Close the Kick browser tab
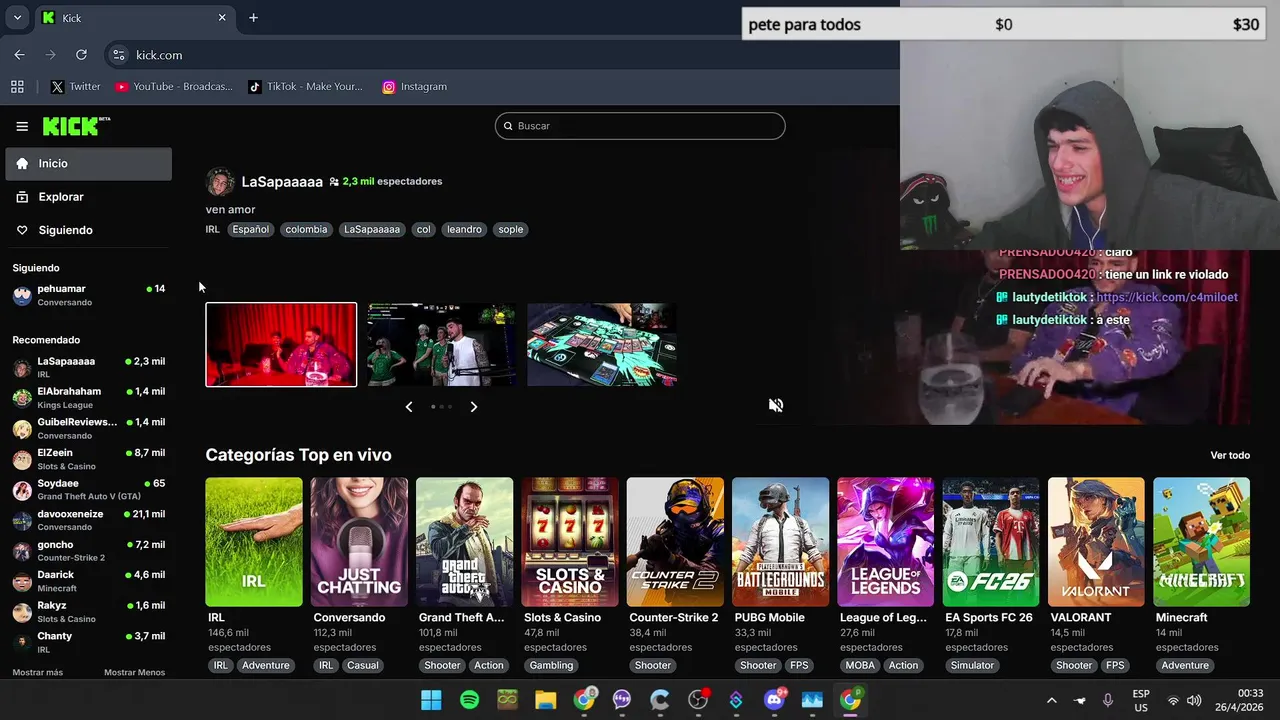The height and width of the screenshot is (720, 1280). 222,18
